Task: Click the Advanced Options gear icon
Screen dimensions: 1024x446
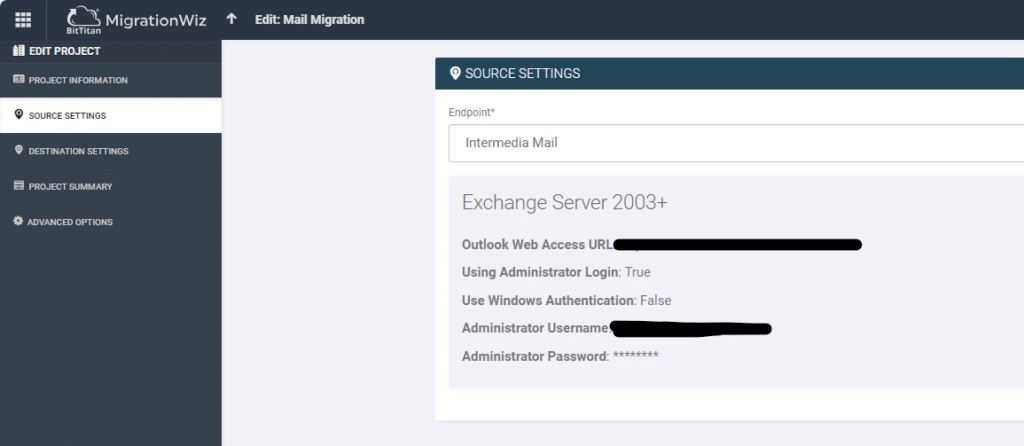Action: [x=18, y=221]
